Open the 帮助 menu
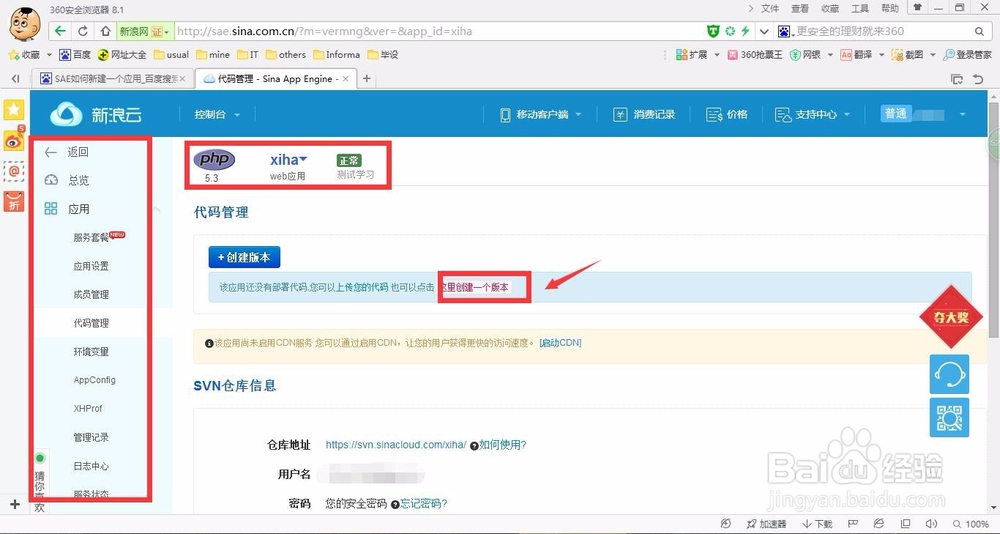 pyautogui.click(x=890, y=8)
